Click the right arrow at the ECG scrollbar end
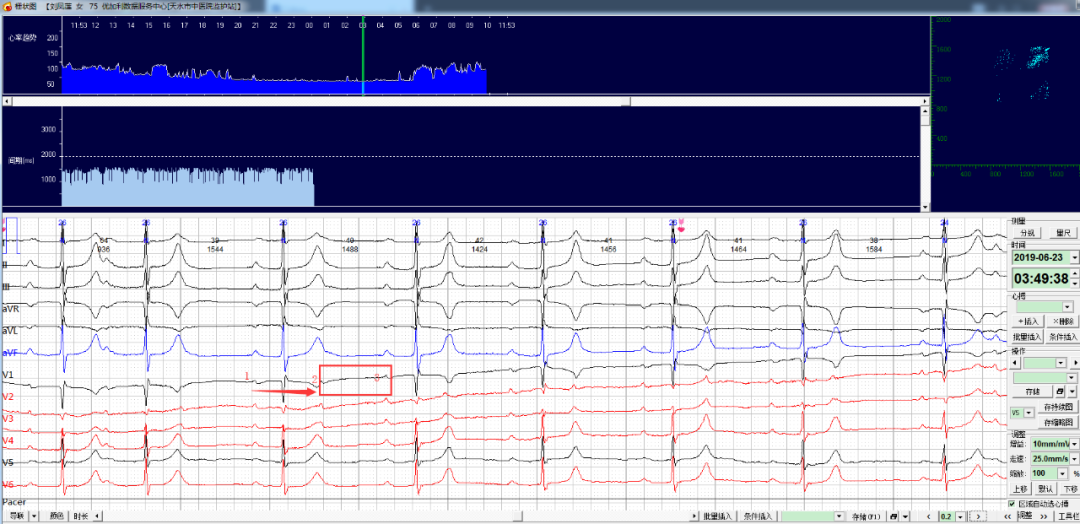Image resolution: width=1080 pixels, height=524 pixels. coord(694,516)
